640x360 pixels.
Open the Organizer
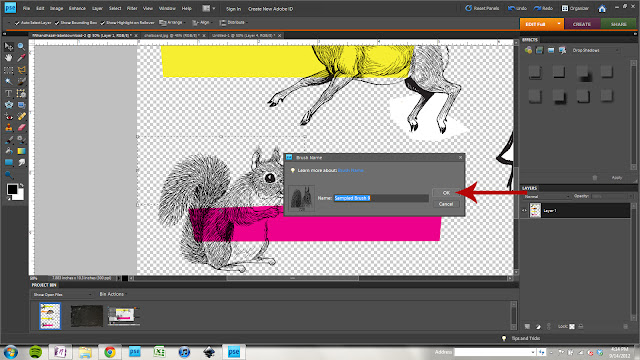pyautogui.click(x=575, y=8)
